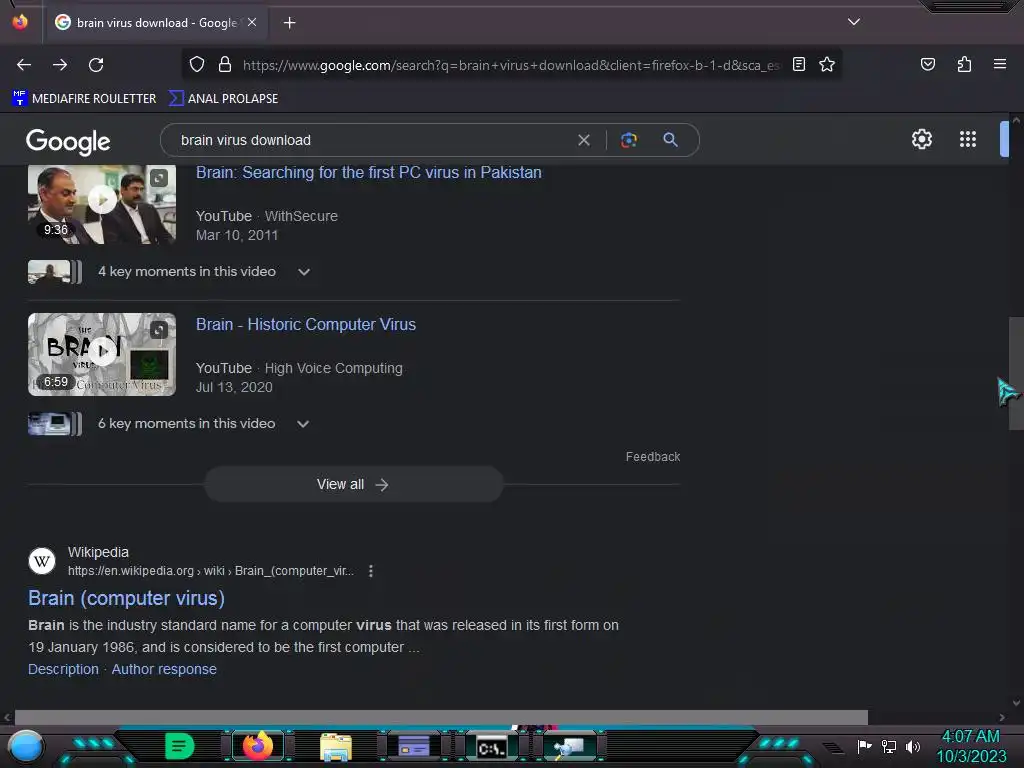Open MEDIAFIRE ROULETTER bookmark
Viewport: 1024px width, 768px height.
click(x=84, y=99)
